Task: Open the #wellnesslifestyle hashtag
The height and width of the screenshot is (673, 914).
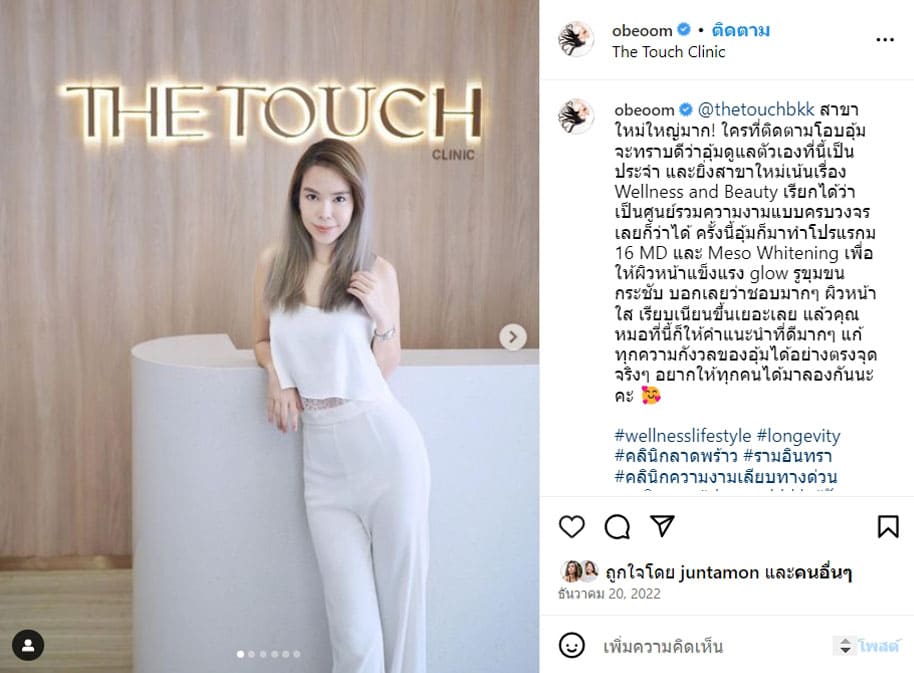Action: tap(683, 436)
